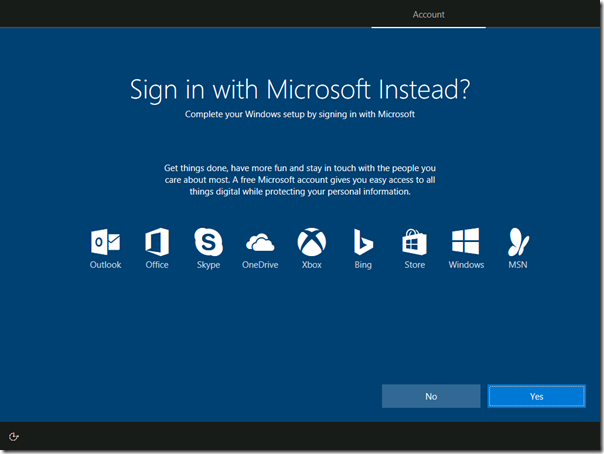
Task: Click the Store label text
Action: click(x=414, y=265)
